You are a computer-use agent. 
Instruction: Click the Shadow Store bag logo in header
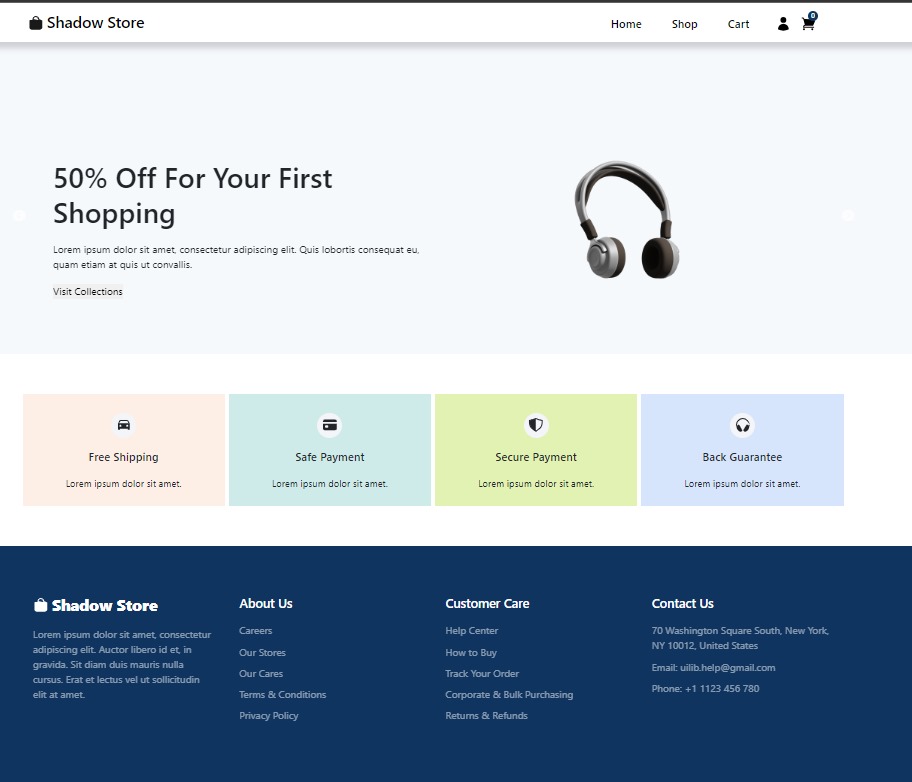click(x=36, y=23)
